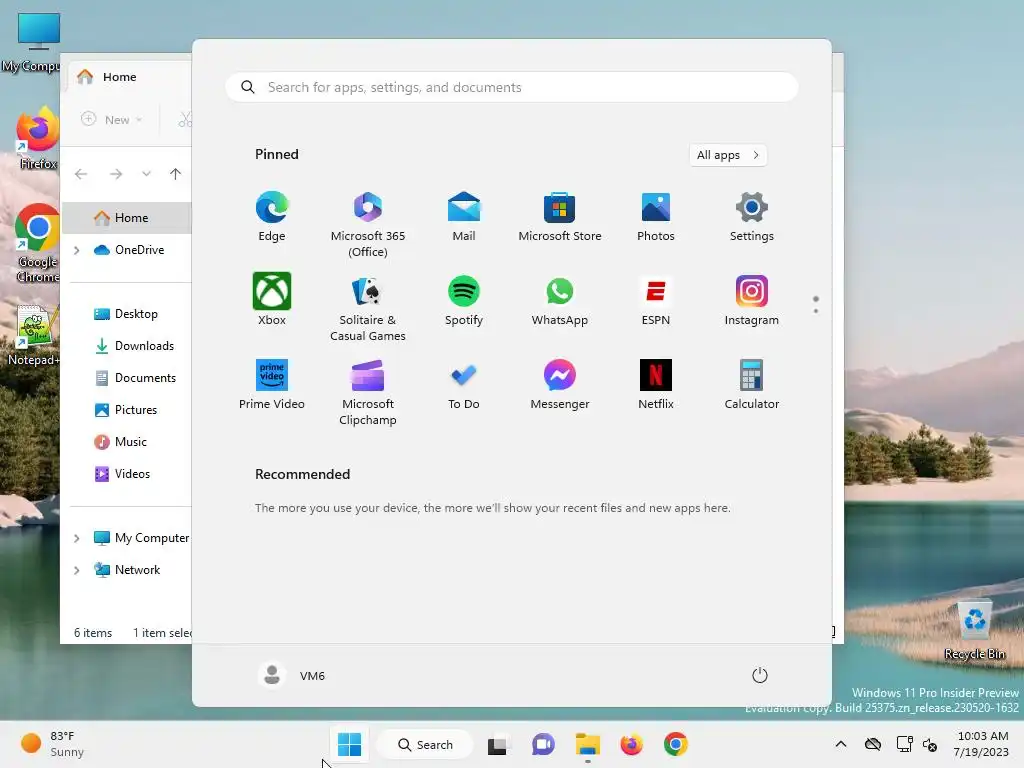Launch Spotify from Start menu
This screenshot has height=768, width=1024.
(x=464, y=300)
